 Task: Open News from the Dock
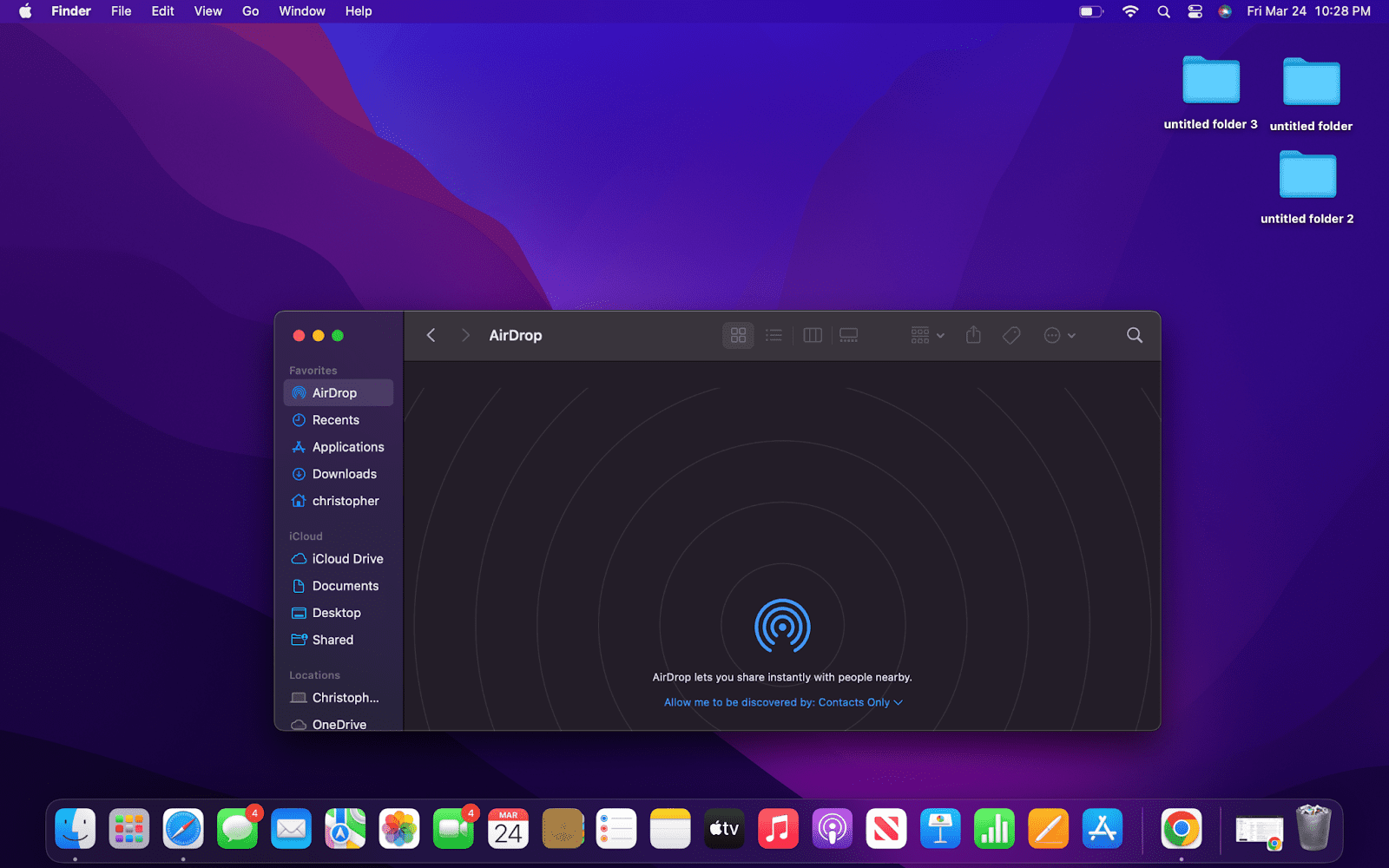(886, 829)
